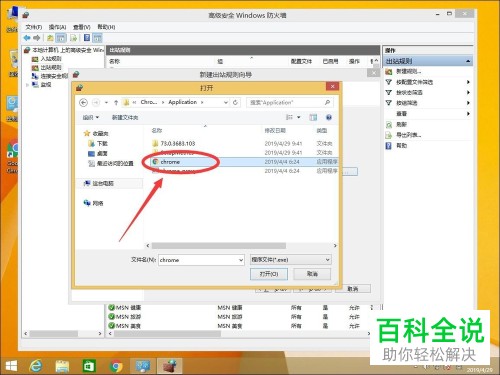Click the 新建文件夹 (New folder) button
The height and width of the screenshot is (375, 500).
[x=125, y=117]
